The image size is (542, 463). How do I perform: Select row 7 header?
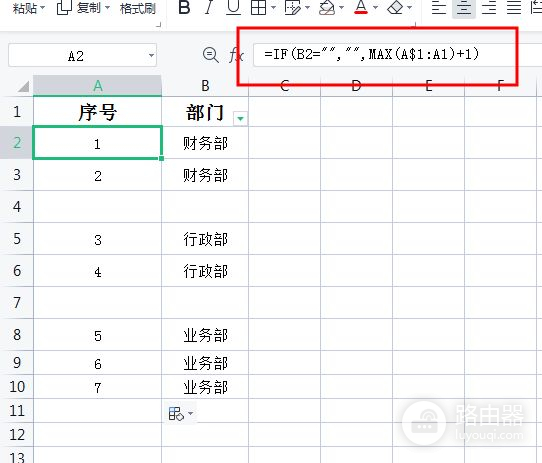17,303
